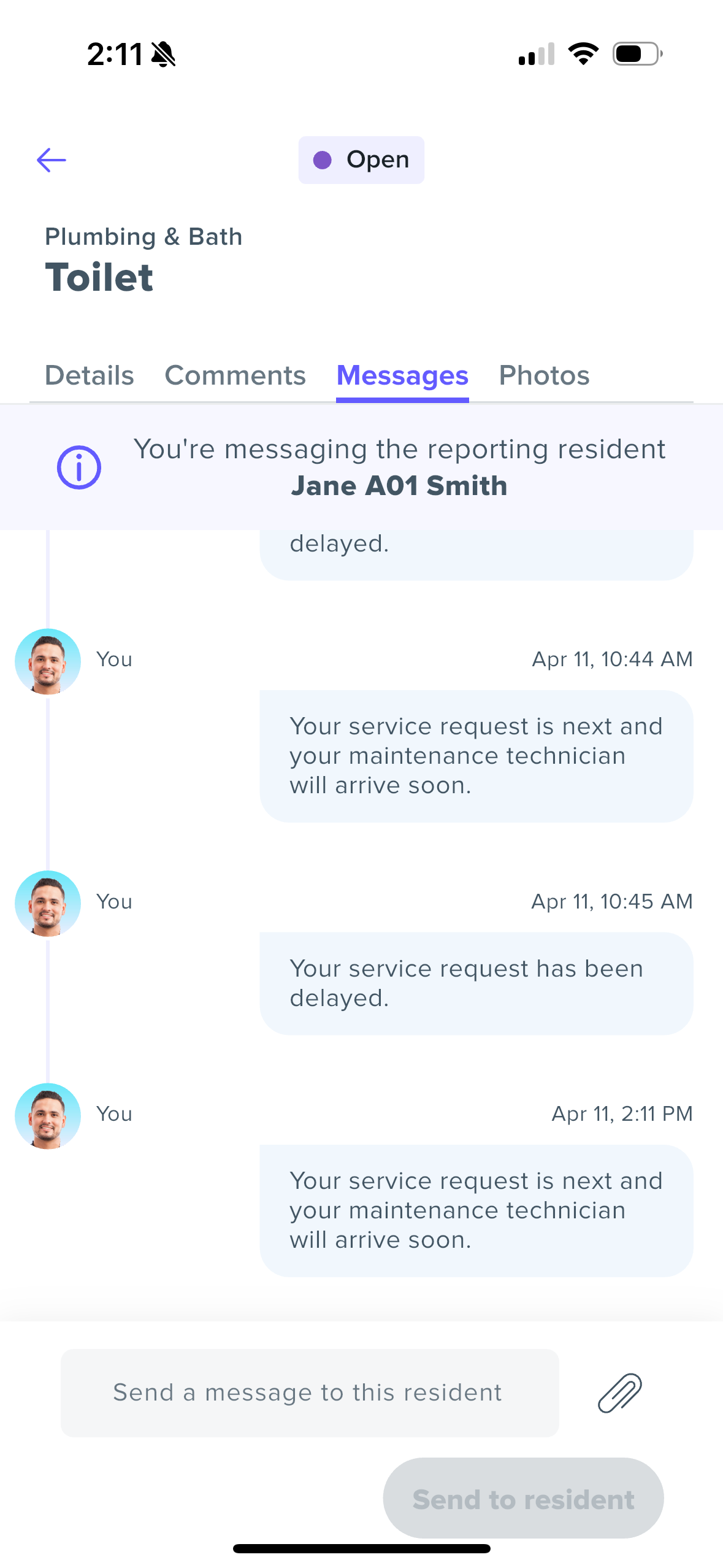Select the 2:11 PM message bubble
The width and height of the screenshot is (723, 1568).
tap(476, 1210)
